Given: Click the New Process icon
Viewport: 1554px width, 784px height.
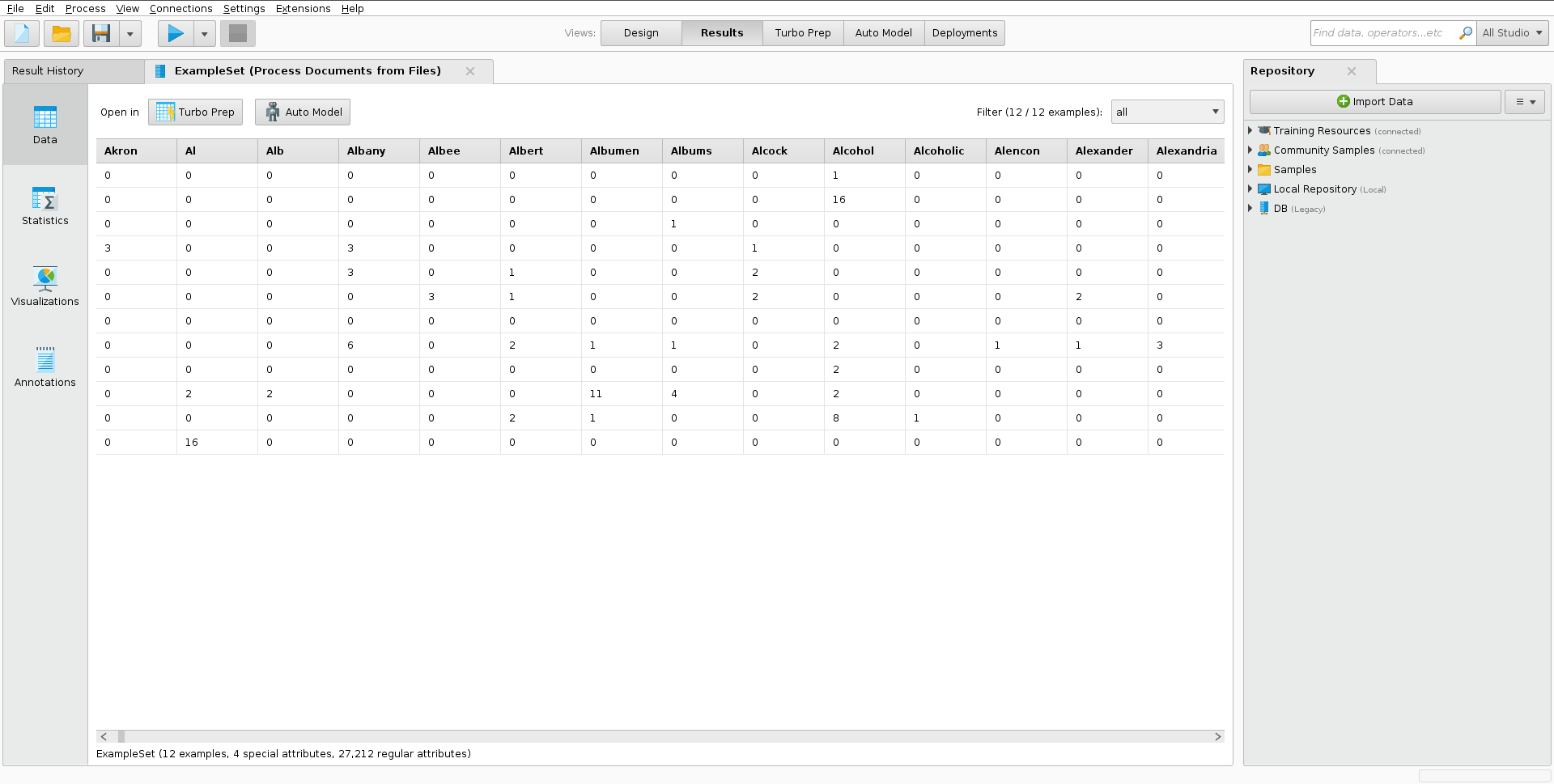Looking at the screenshot, I should tap(22, 33).
